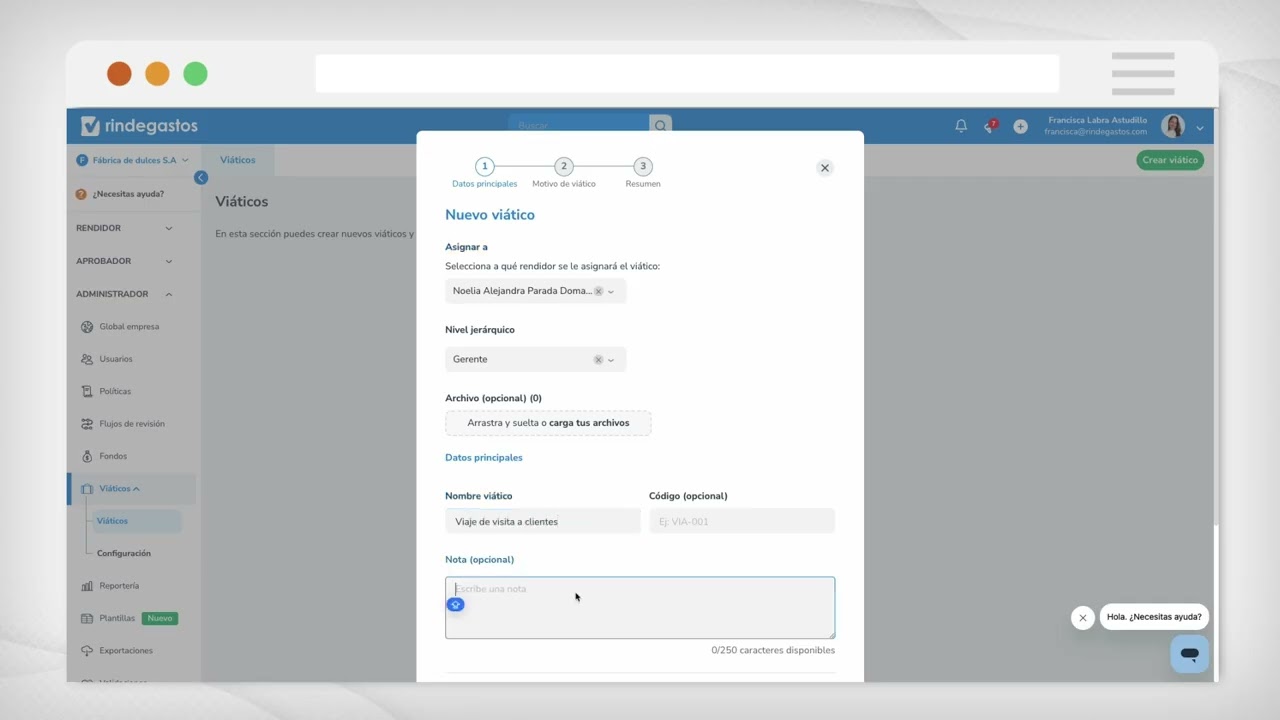The height and width of the screenshot is (720, 1280).
Task: Expand the user account chevron
Action: coord(1200,127)
